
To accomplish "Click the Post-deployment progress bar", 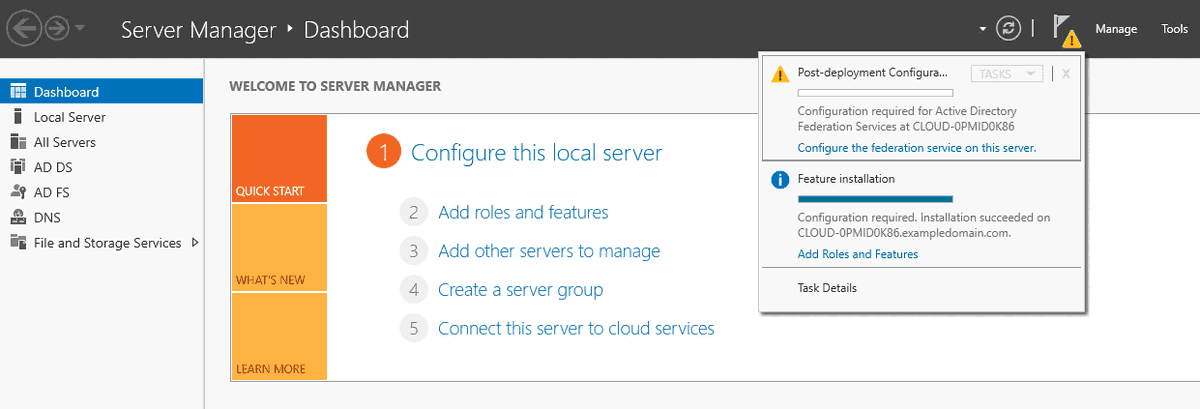I will click(875, 93).
